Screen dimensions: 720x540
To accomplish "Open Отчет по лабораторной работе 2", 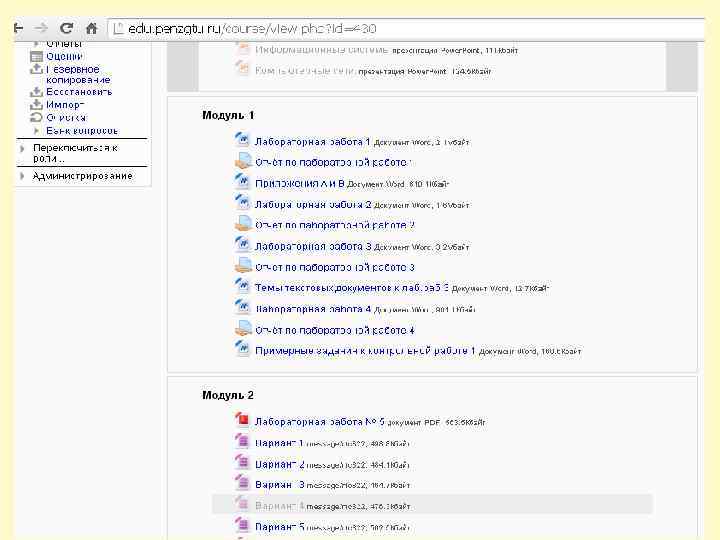I will click(x=335, y=225).
